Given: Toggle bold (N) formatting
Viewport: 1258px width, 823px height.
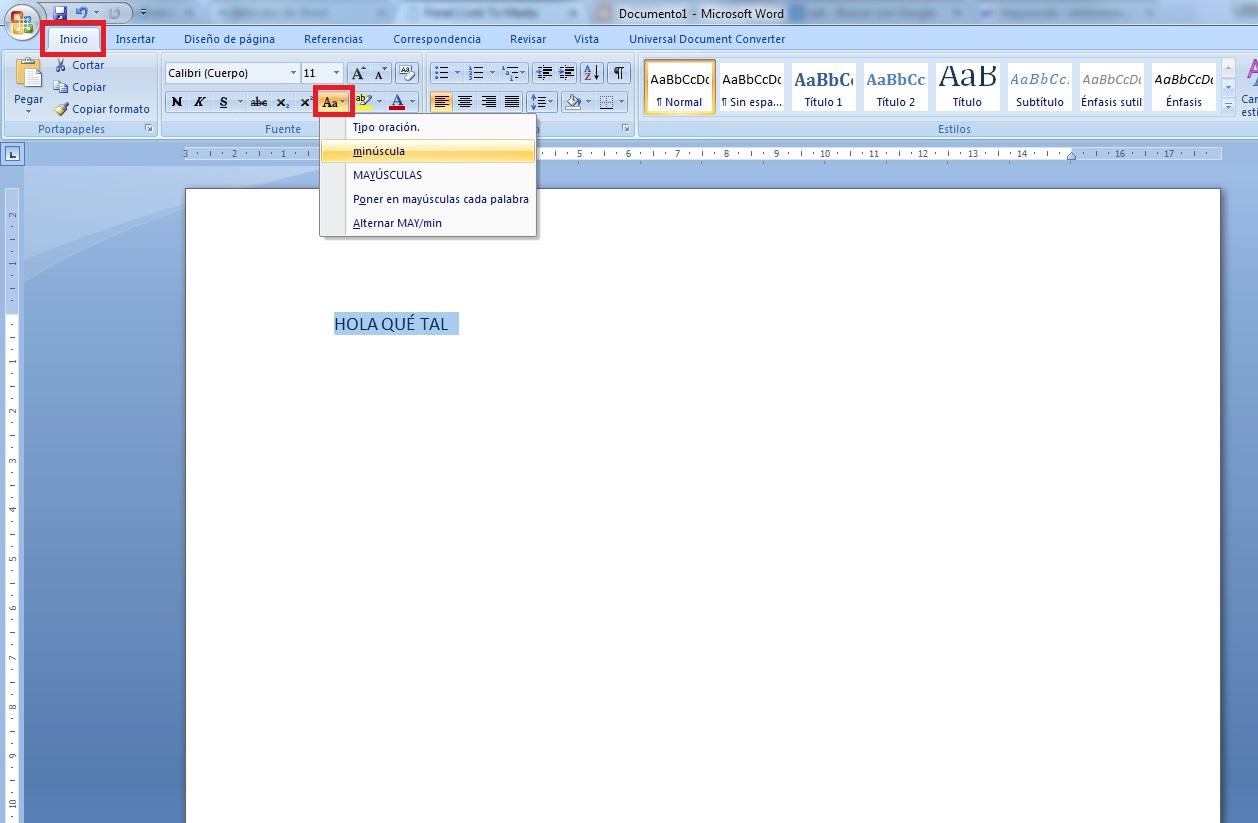Looking at the screenshot, I should (177, 102).
